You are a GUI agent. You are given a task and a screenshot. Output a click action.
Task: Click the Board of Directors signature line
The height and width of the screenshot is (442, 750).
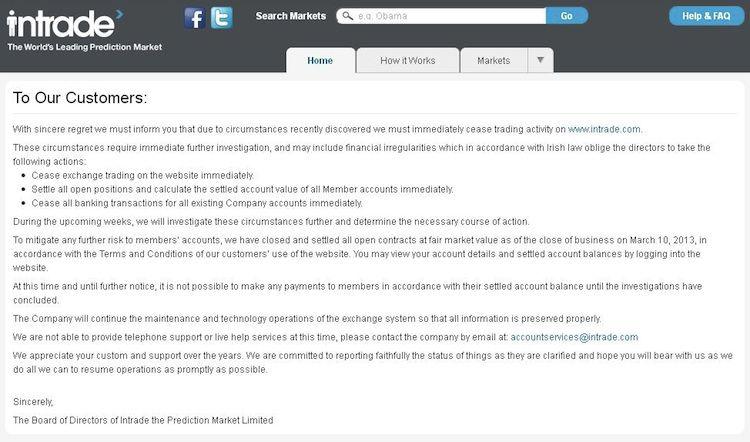143,420
